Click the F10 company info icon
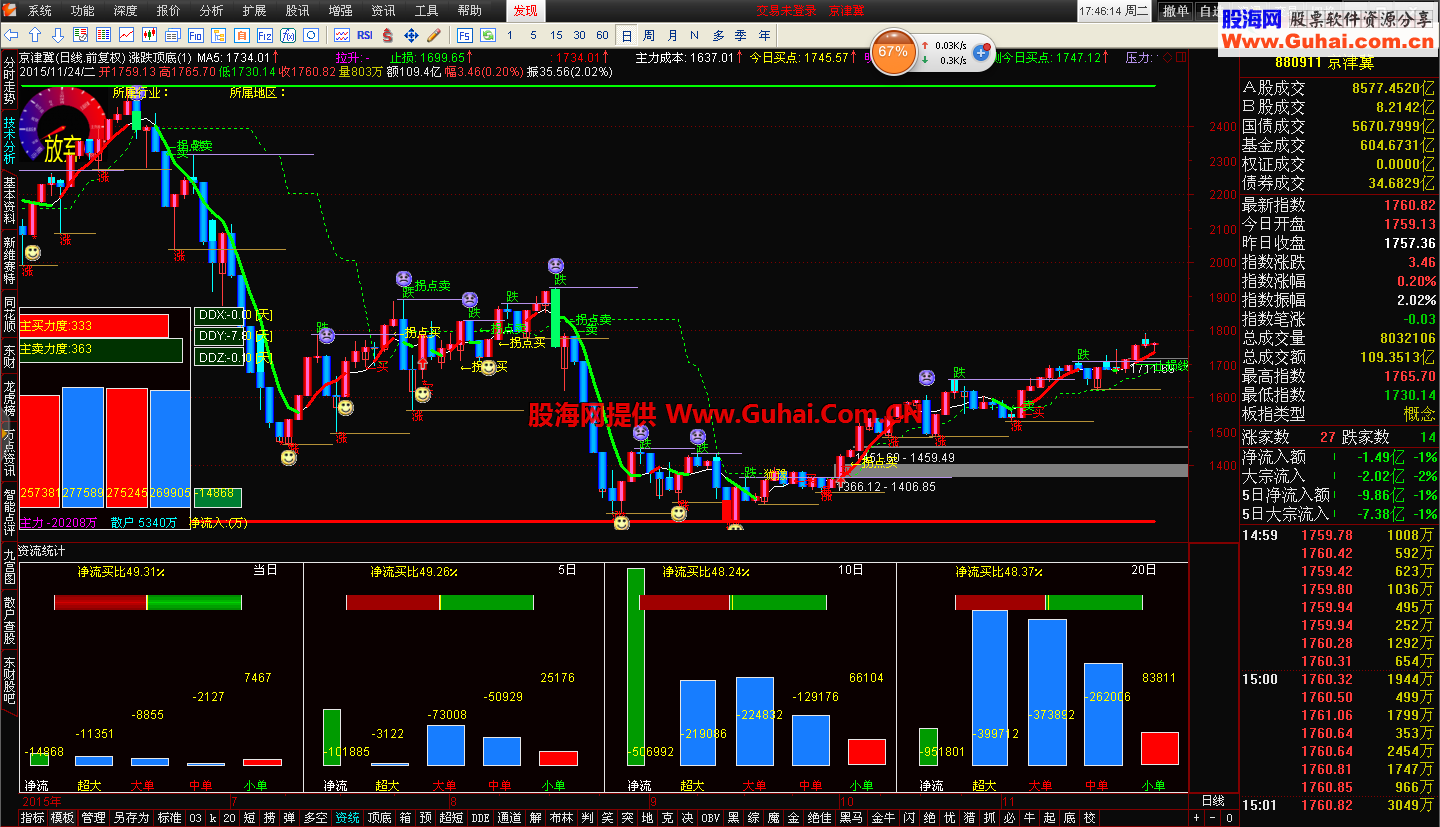 (195, 35)
